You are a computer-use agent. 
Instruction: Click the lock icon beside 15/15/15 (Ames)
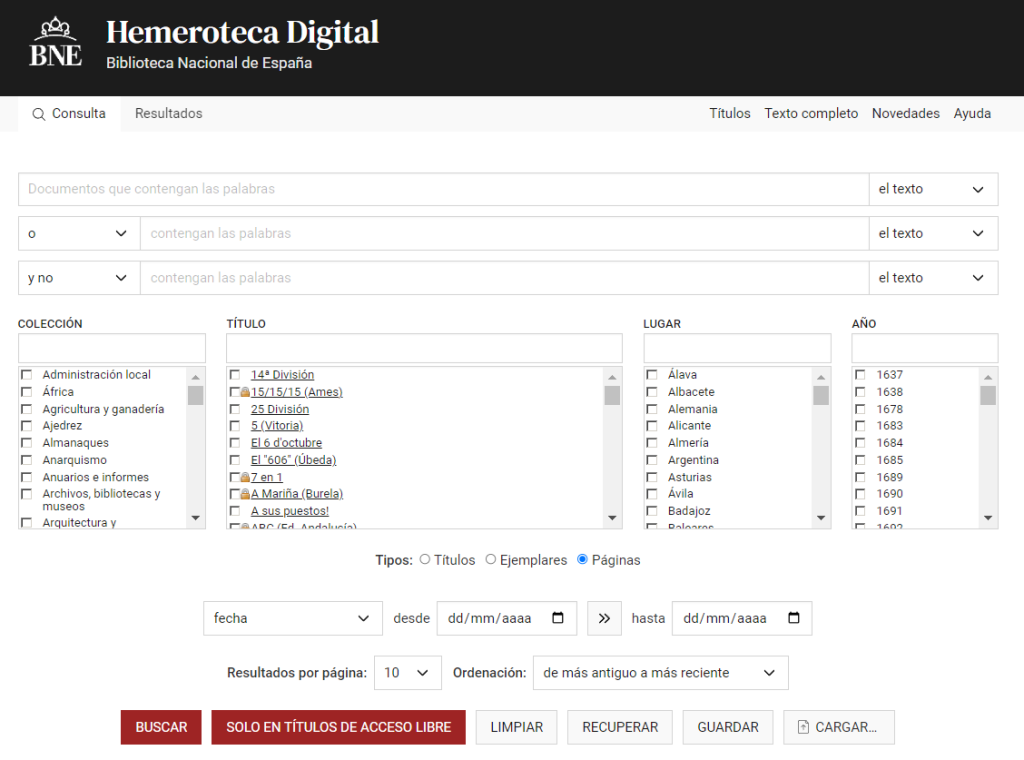[x=245, y=392]
